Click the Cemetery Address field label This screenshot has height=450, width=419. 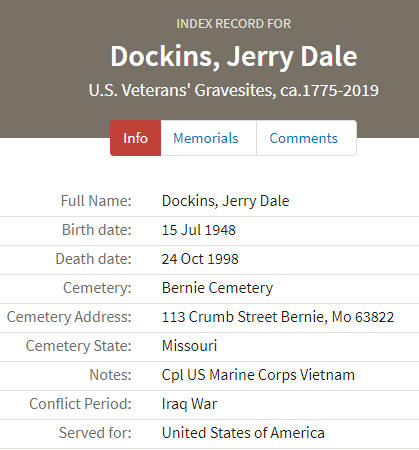click(69, 317)
